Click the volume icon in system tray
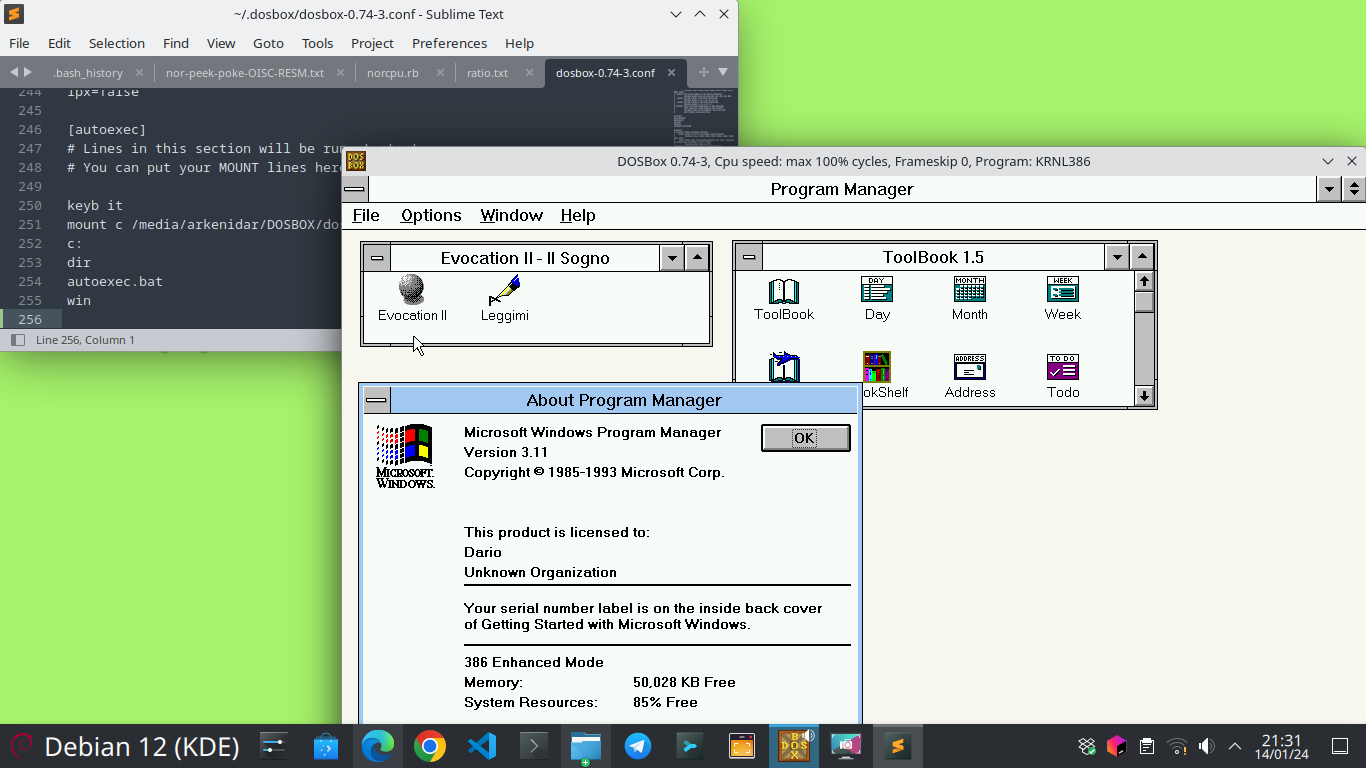This screenshot has width=1366, height=768. pos(1207,746)
